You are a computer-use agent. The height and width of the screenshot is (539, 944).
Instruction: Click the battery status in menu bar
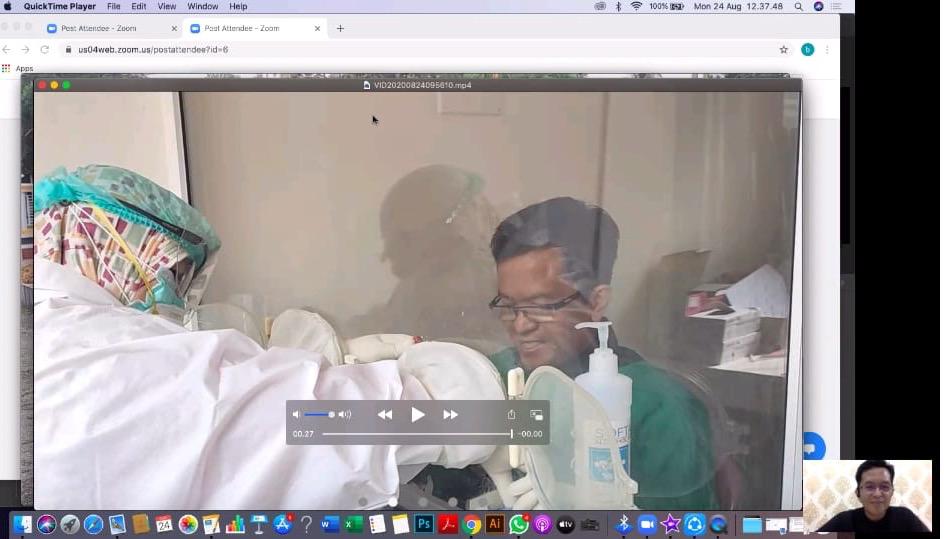(666, 6)
